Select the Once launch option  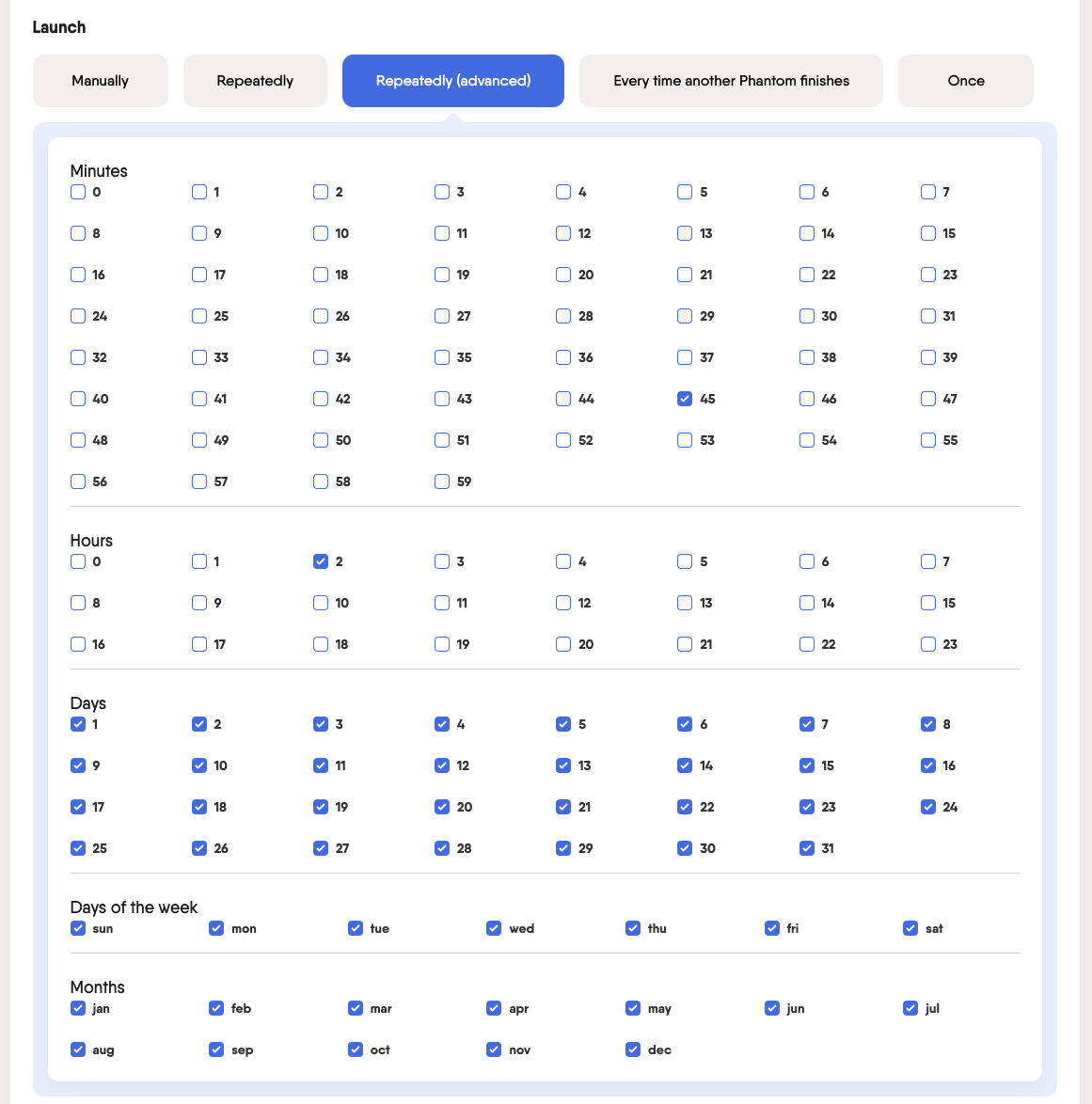pyautogui.click(x=965, y=81)
